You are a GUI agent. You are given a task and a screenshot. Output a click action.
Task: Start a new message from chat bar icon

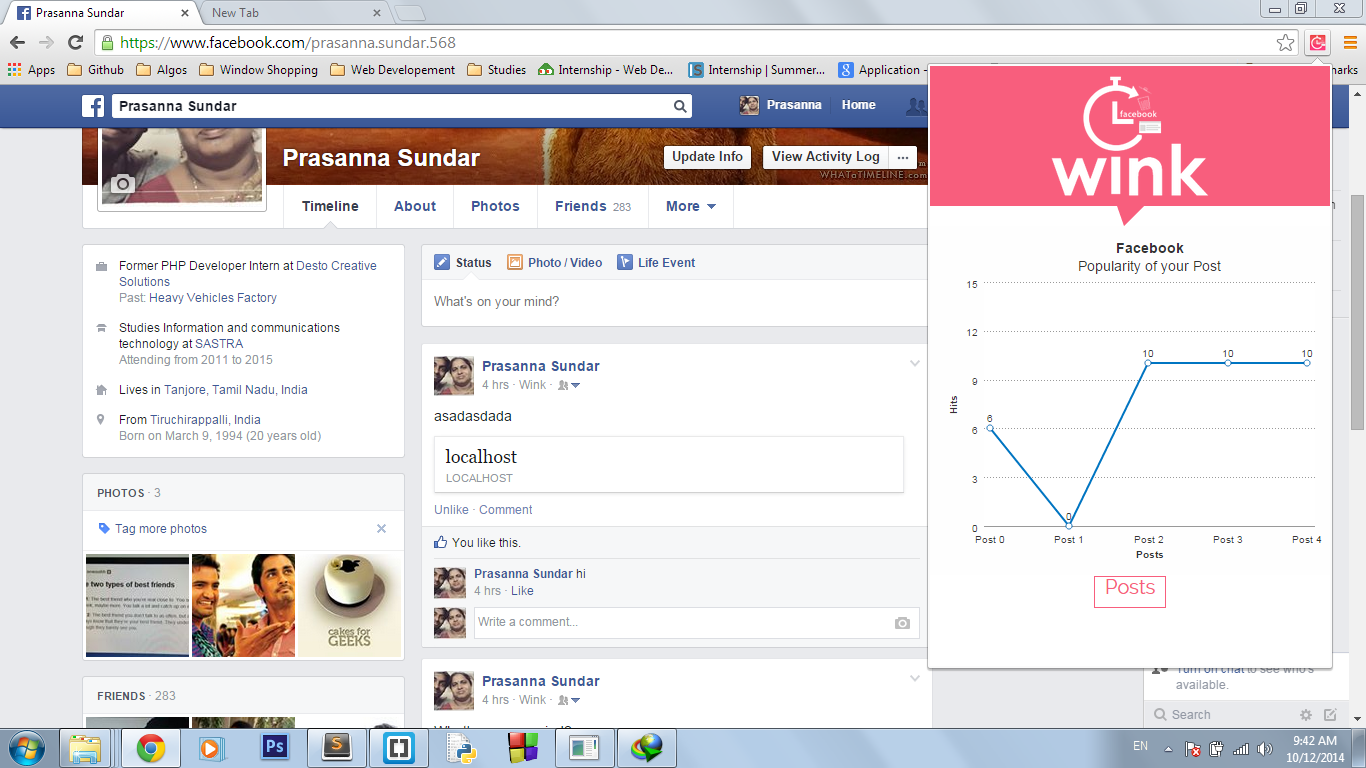coord(1330,715)
